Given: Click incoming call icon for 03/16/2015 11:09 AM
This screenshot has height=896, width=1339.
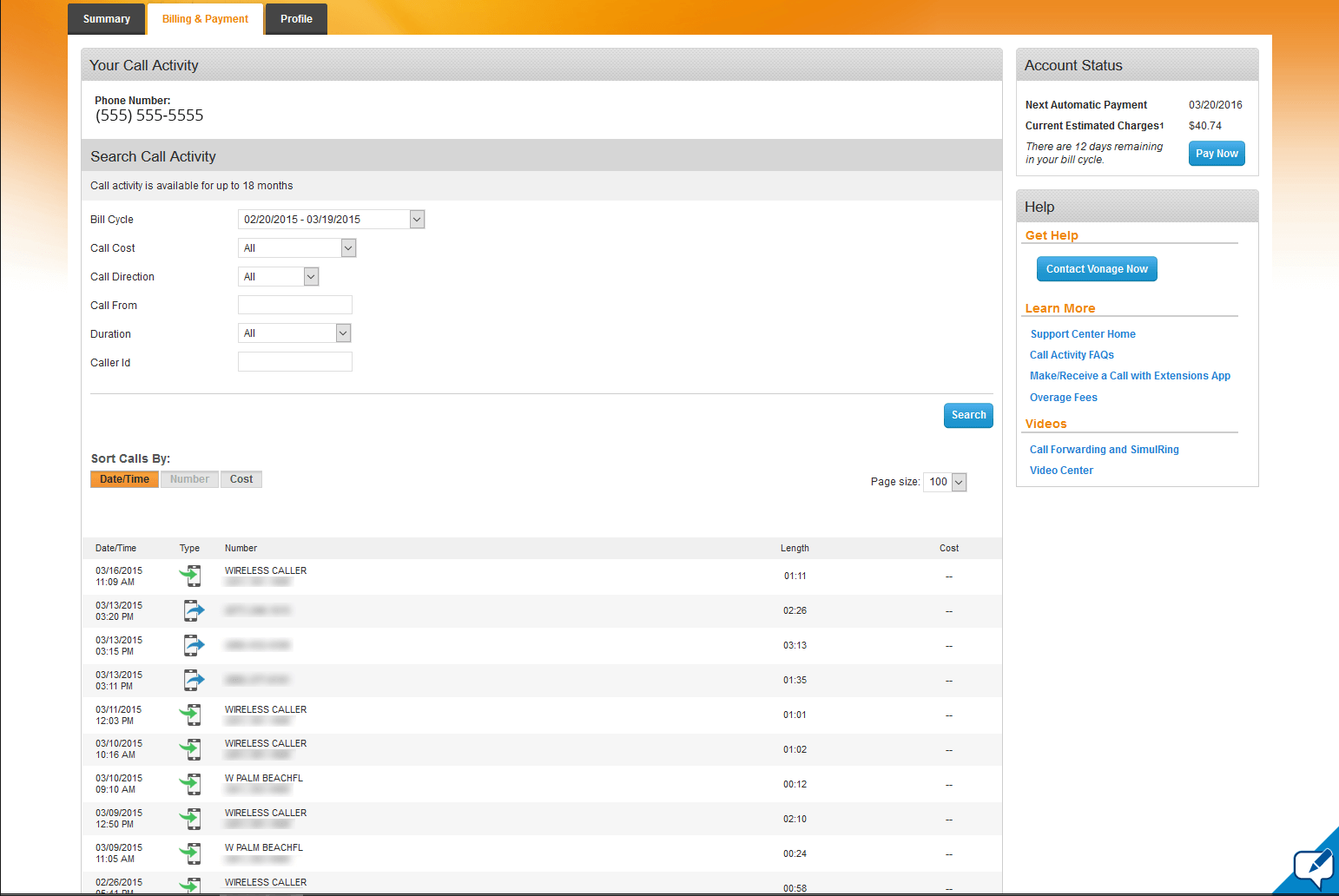Looking at the screenshot, I should [x=190, y=576].
